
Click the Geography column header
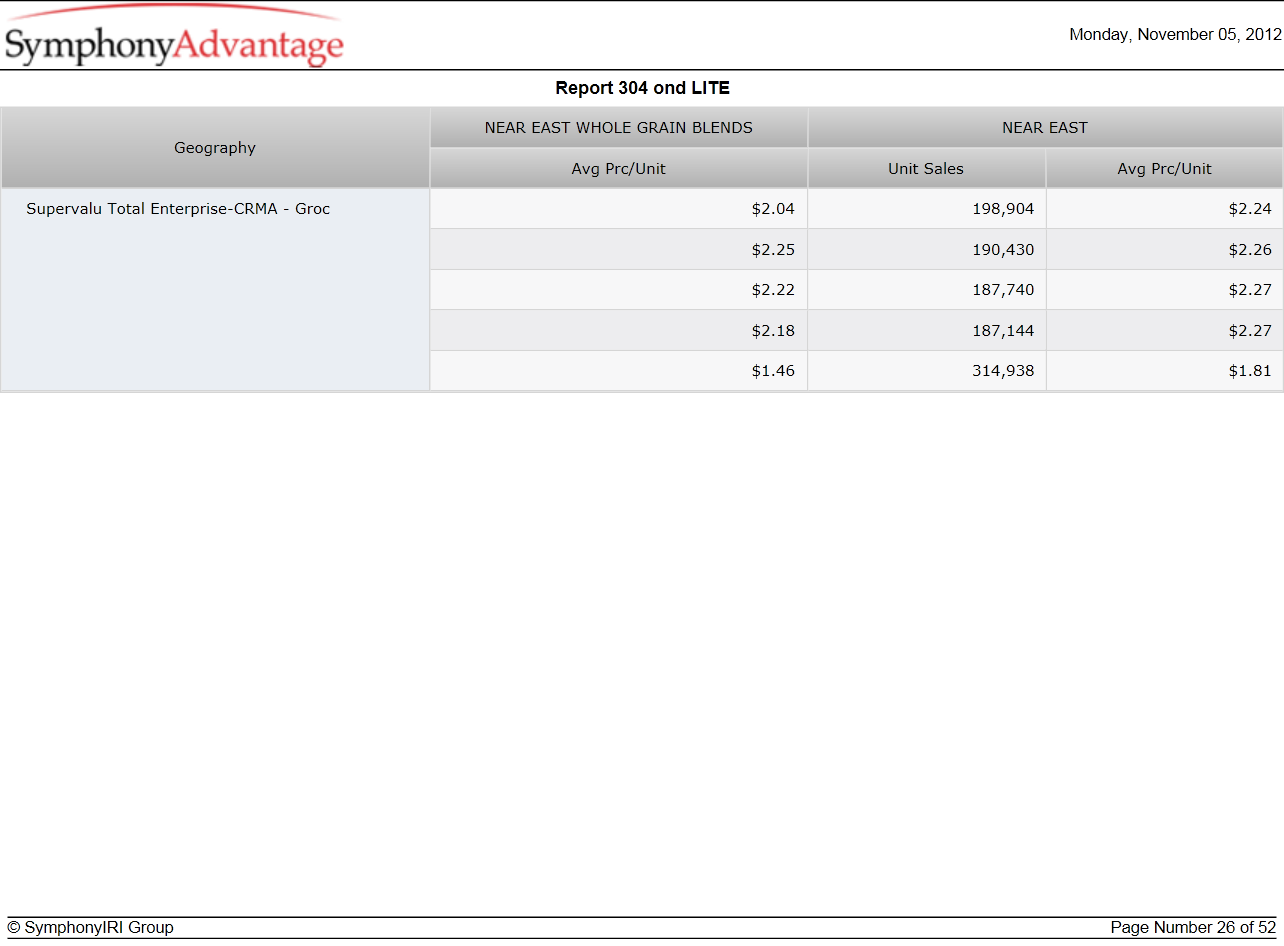coord(215,148)
